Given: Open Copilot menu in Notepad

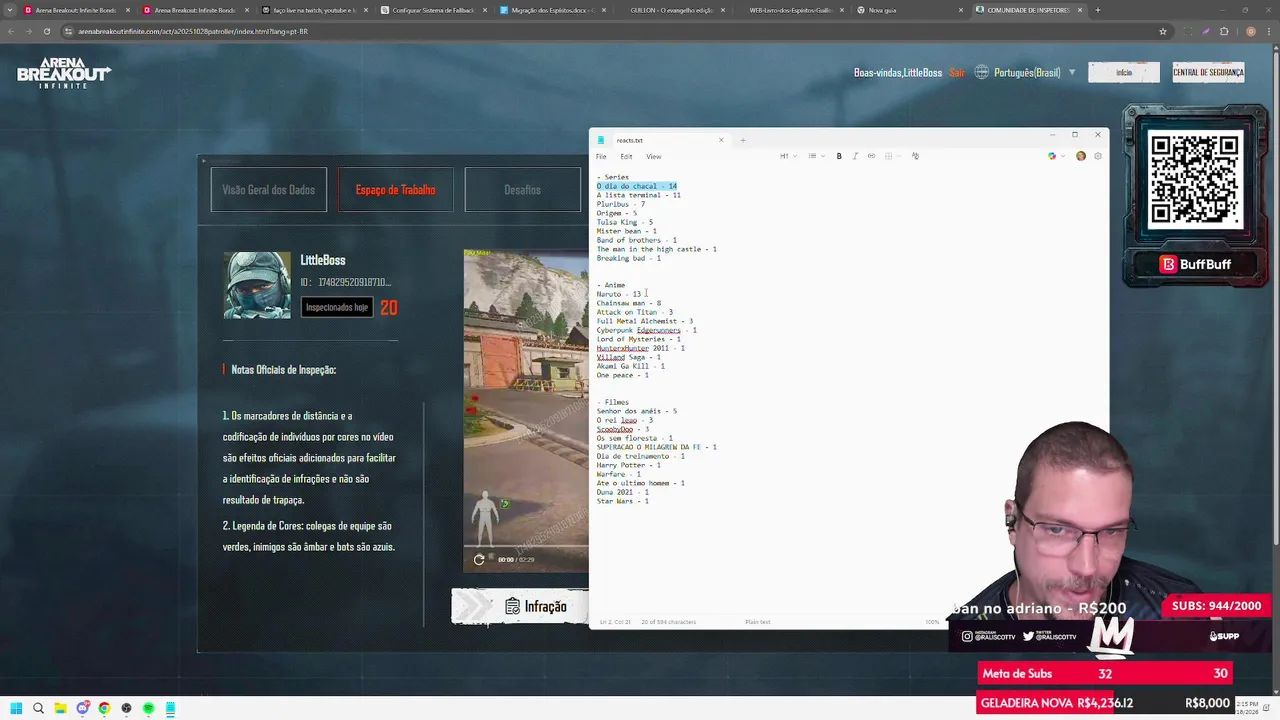Looking at the screenshot, I should point(1054,156).
